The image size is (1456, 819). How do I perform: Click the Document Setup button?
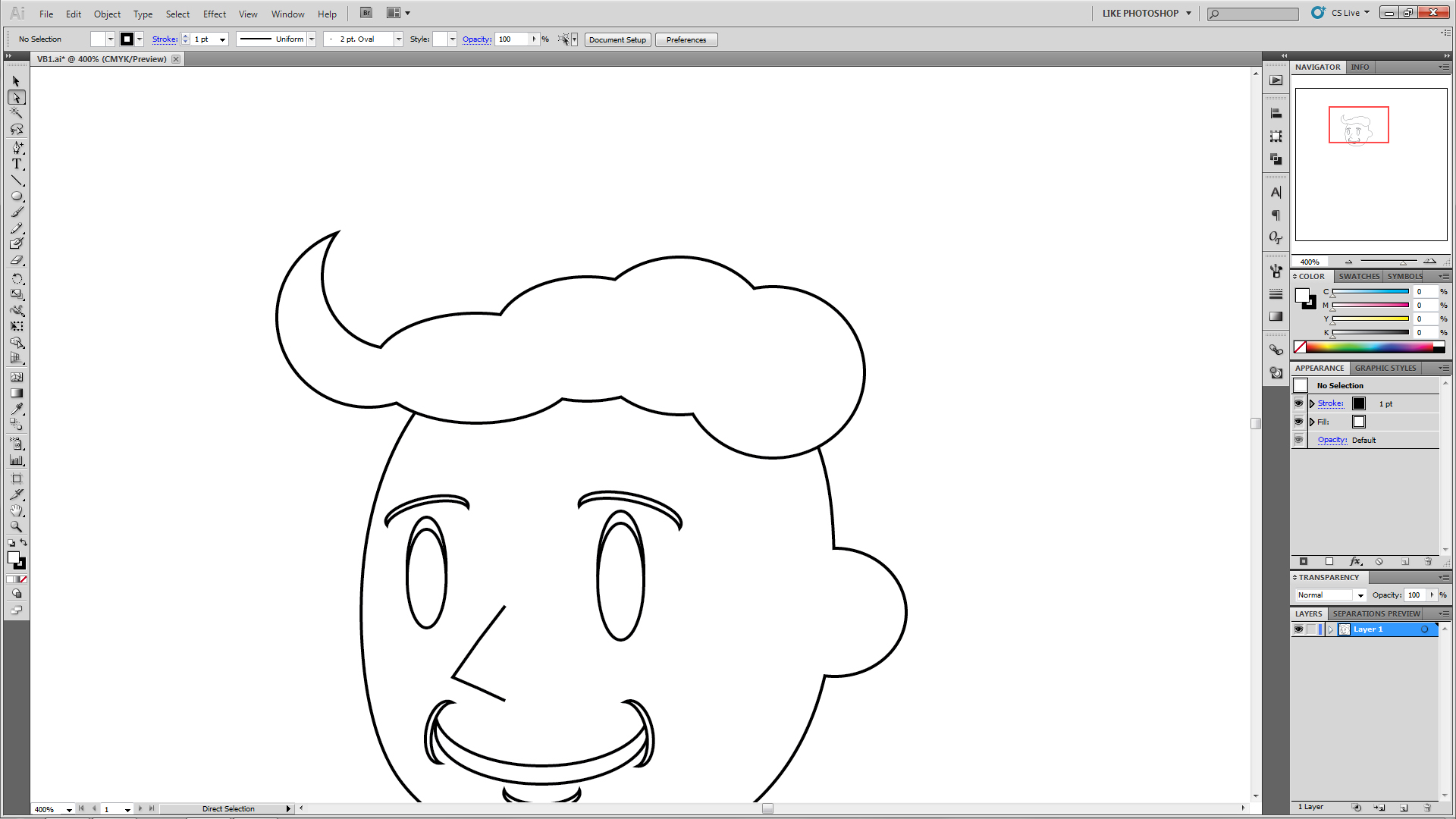[617, 39]
